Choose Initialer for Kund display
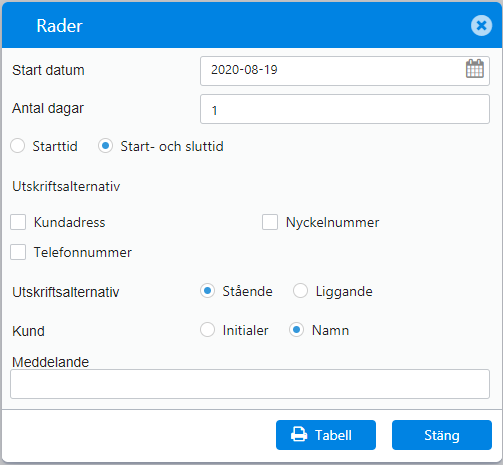The image size is (503, 465). (207, 330)
